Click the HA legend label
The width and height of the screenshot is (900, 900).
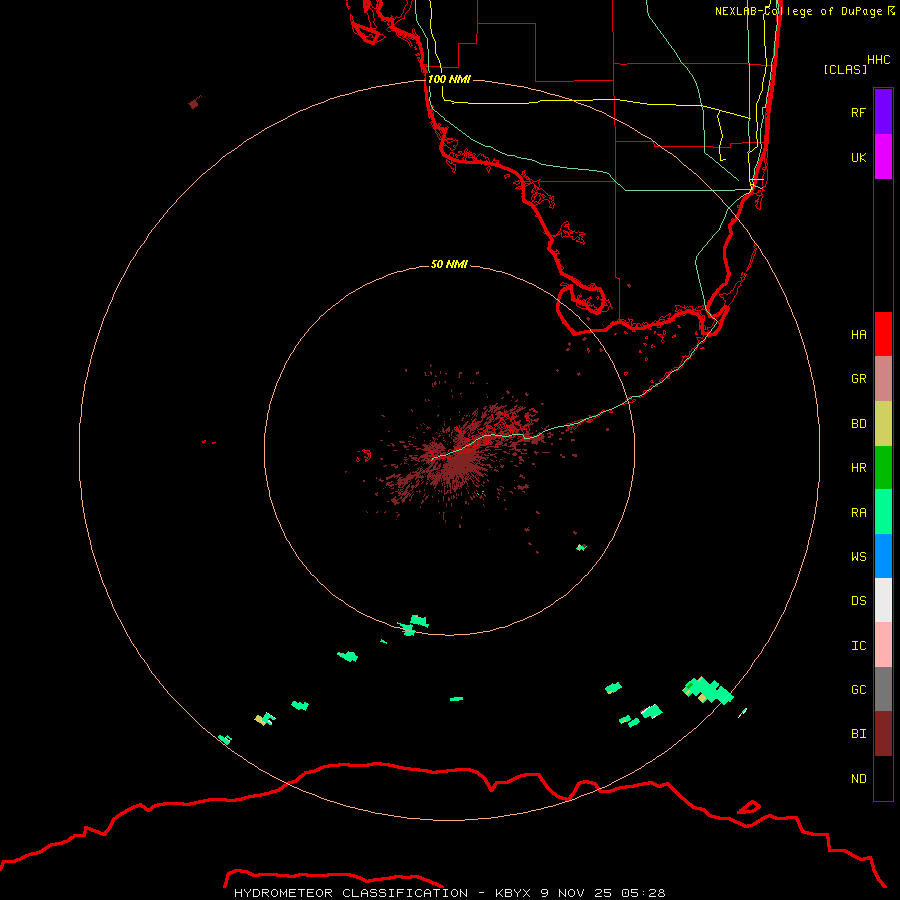(x=858, y=335)
